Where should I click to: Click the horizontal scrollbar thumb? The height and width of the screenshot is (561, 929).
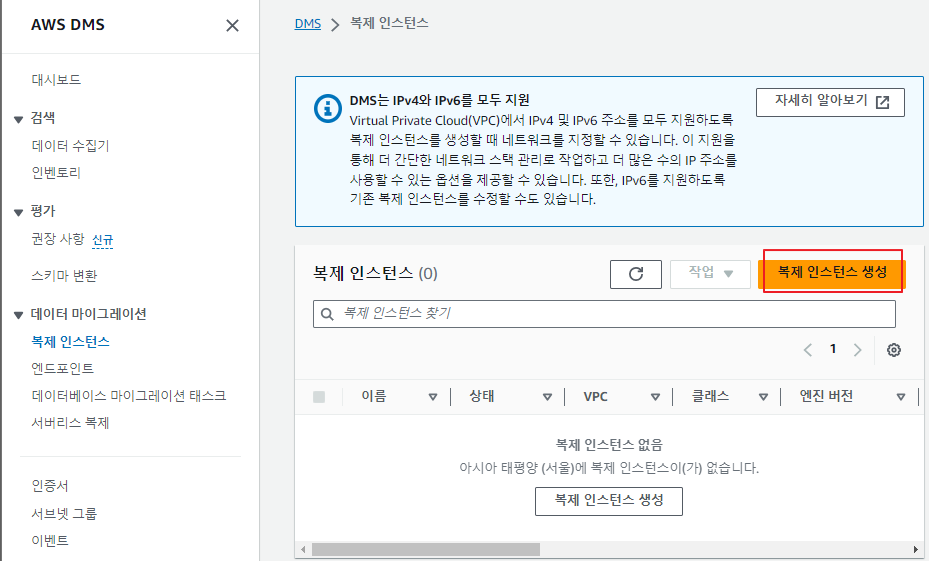pyautogui.click(x=425, y=549)
